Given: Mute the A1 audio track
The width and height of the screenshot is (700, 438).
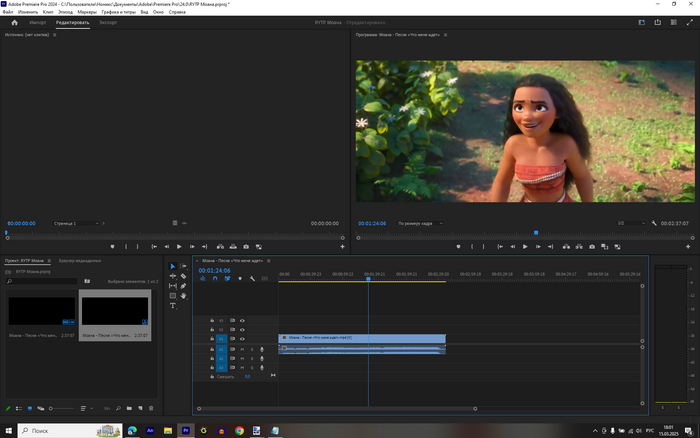Looking at the screenshot, I should 242,350.
